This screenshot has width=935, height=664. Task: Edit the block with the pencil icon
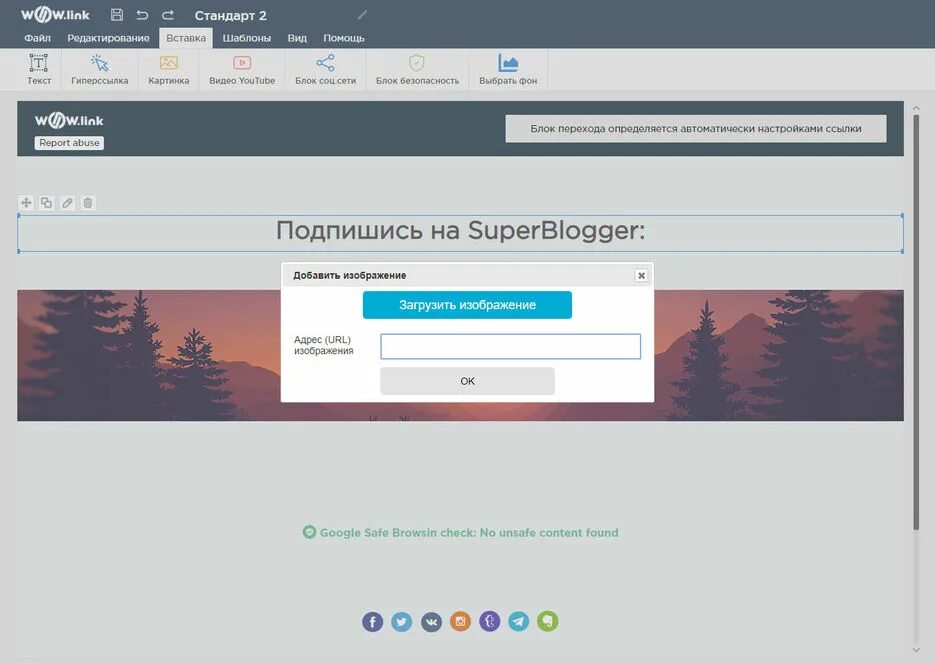pos(66,202)
